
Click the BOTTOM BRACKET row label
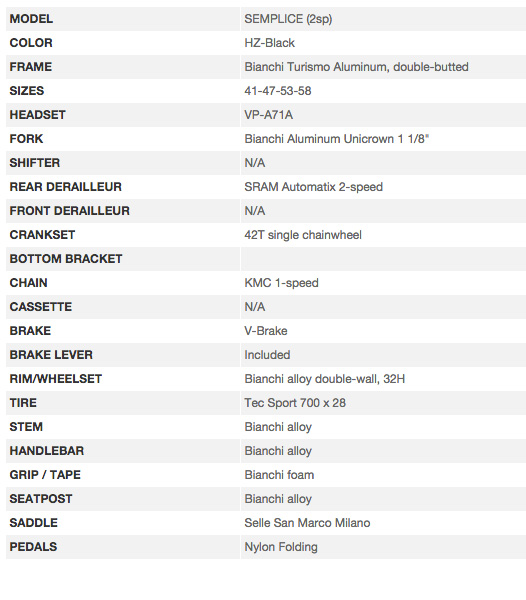coord(66,259)
